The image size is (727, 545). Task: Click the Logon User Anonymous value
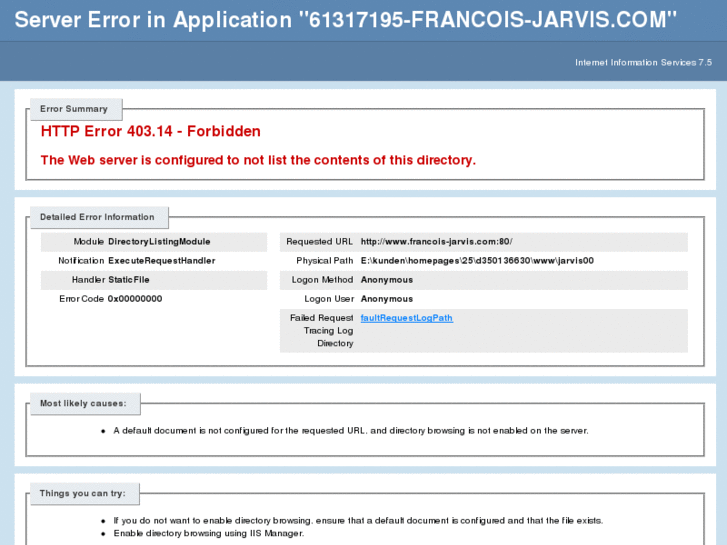pos(387,299)
